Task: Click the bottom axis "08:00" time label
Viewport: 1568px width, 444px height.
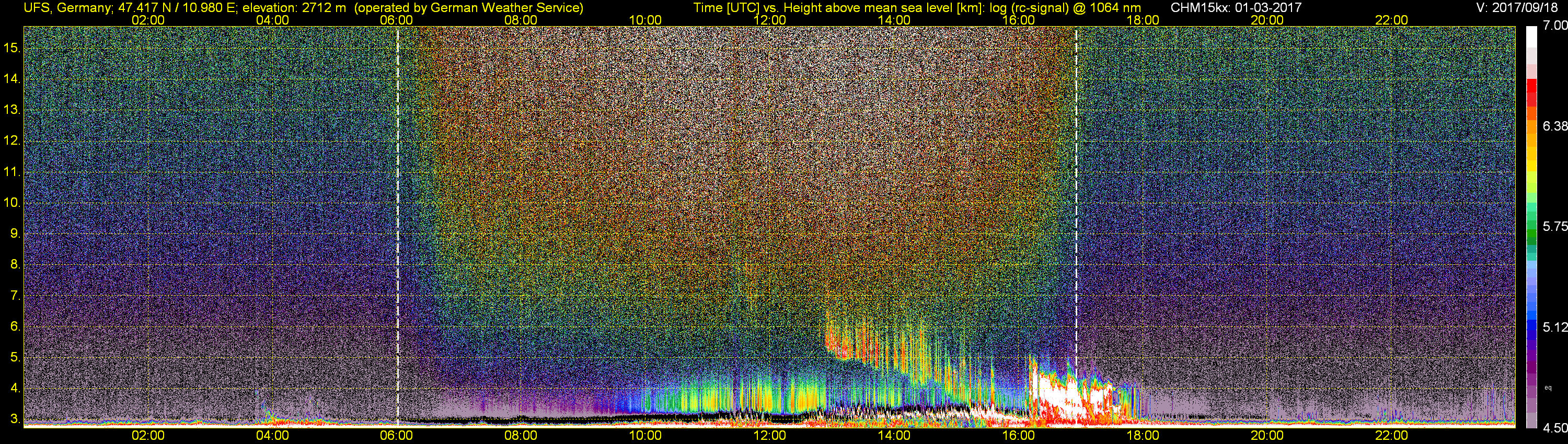Action: (x=521, y=436)
